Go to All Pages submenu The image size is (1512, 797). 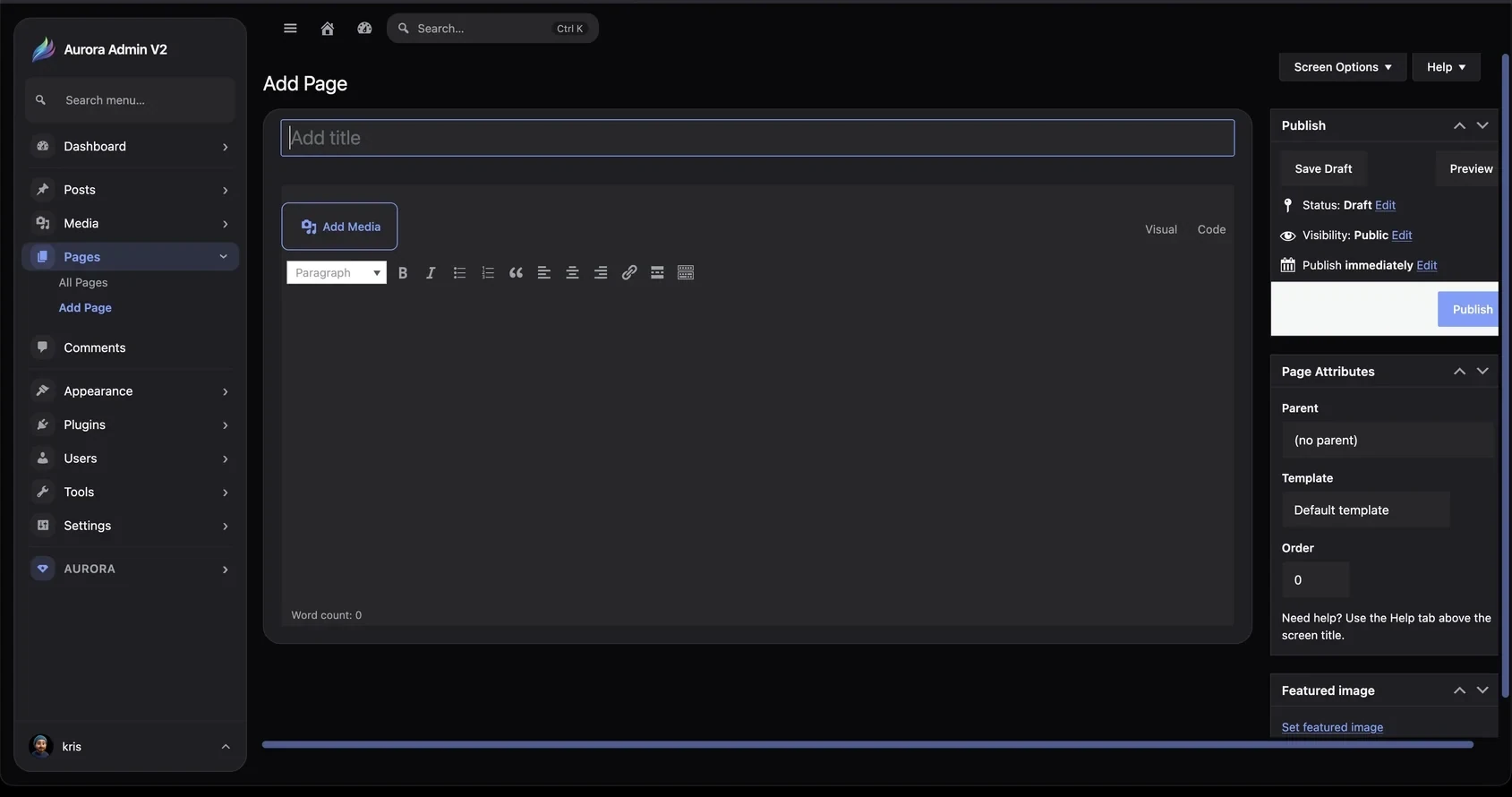coord(83,283)
